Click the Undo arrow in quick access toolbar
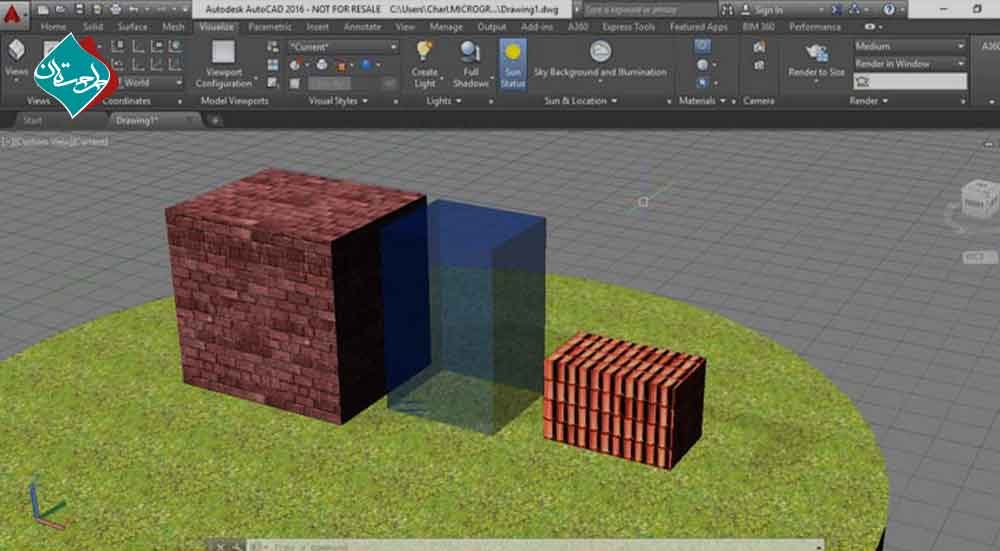Image resolution: width=1000 pixels, height=551 pixels. coord(133,10)
